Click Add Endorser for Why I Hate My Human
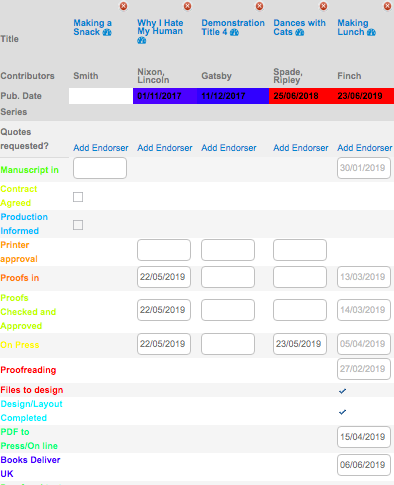 click(165, 148)
